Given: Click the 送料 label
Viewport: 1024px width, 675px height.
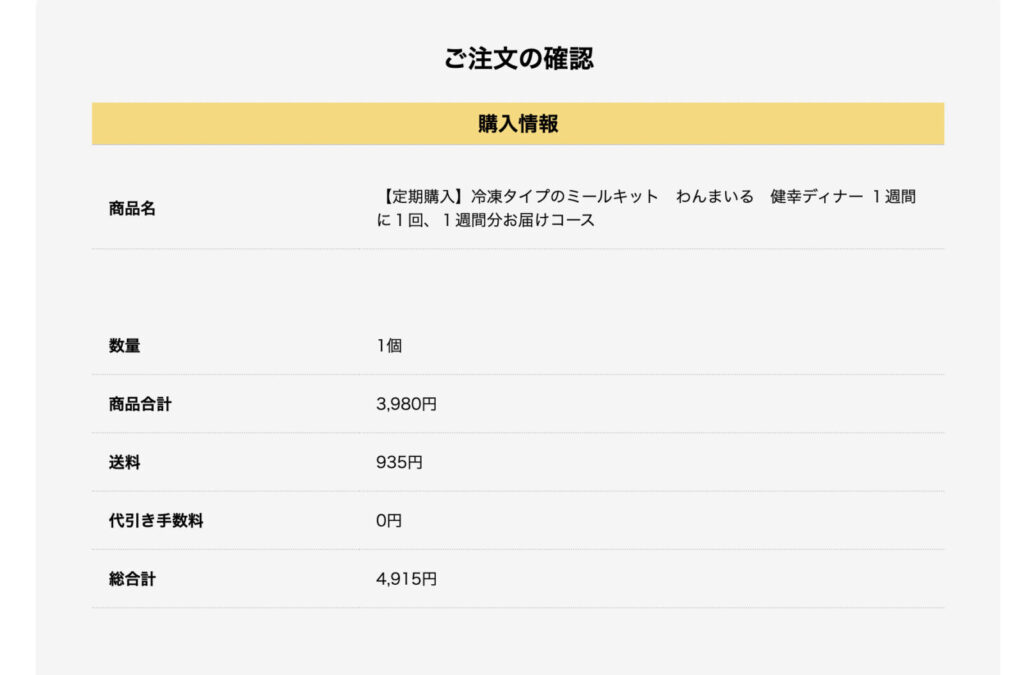Looking at the screenshot, I should pos(124,462).
